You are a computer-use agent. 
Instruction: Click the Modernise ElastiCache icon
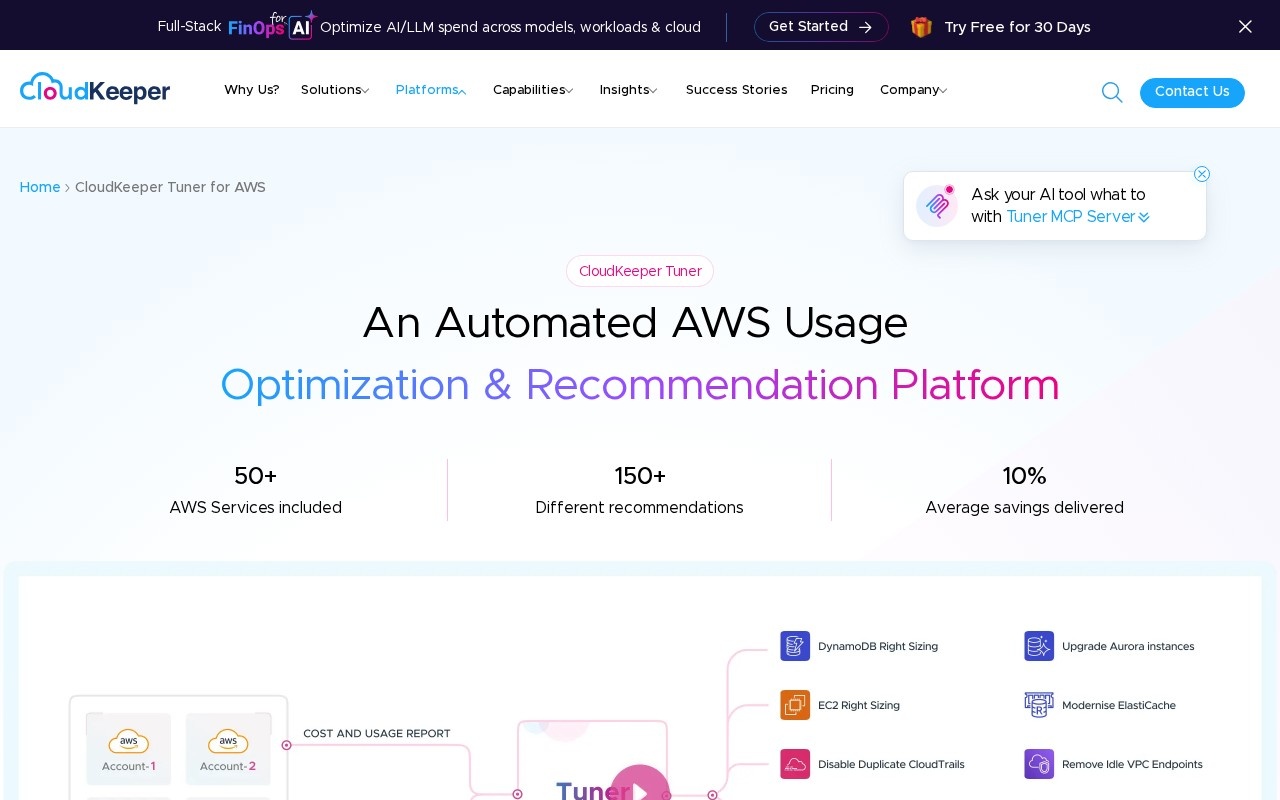pyautogui.click(x=1039, y=705)
